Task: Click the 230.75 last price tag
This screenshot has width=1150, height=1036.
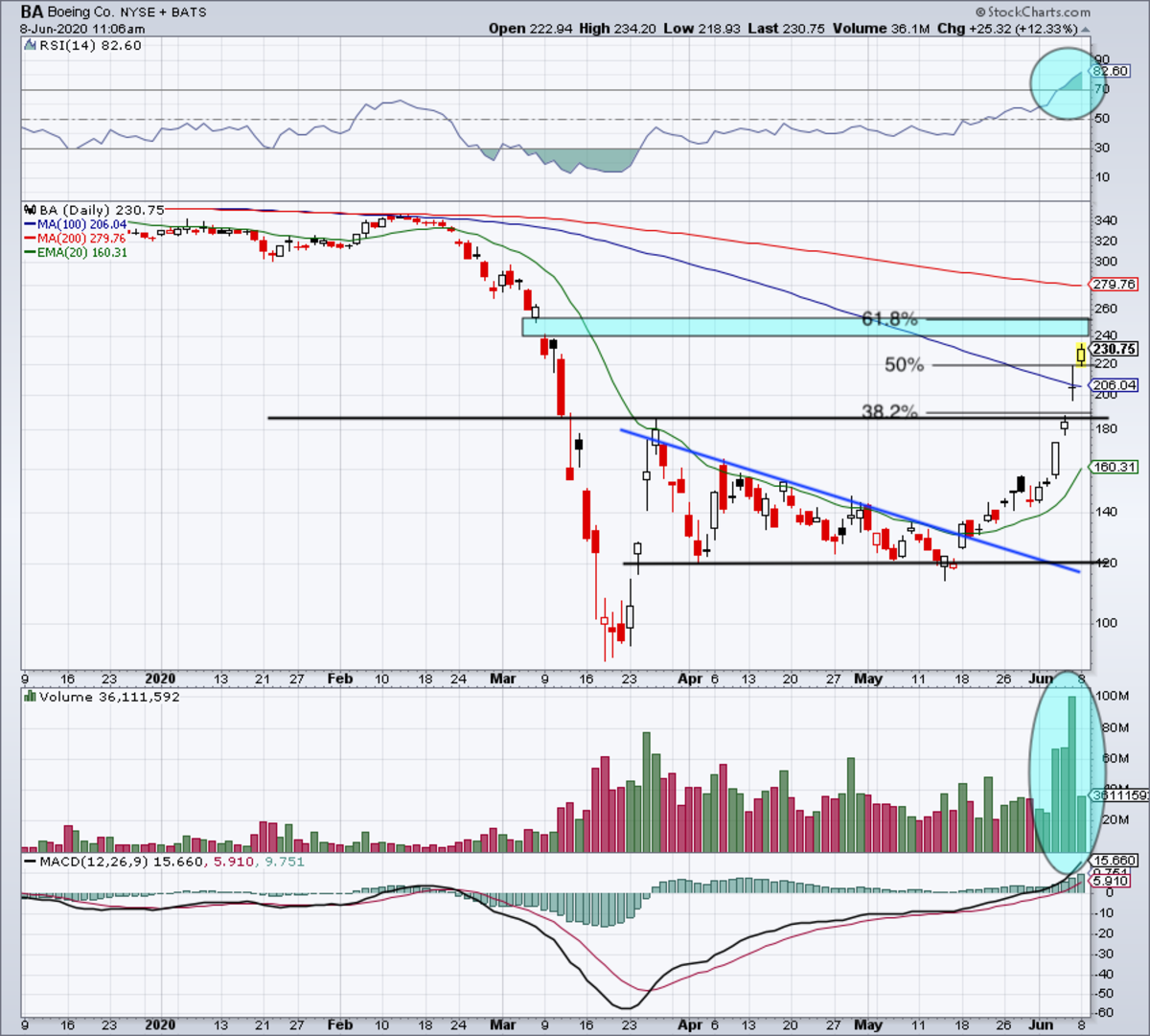Action: 1115,350
